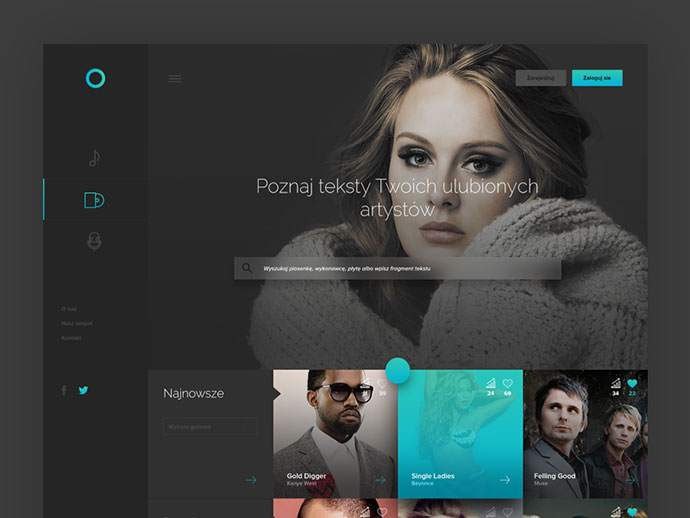This screenshot has height=518, width=690.
Task: Unlike Feeling Good via cyan heart
Action: tap(632, 383)
